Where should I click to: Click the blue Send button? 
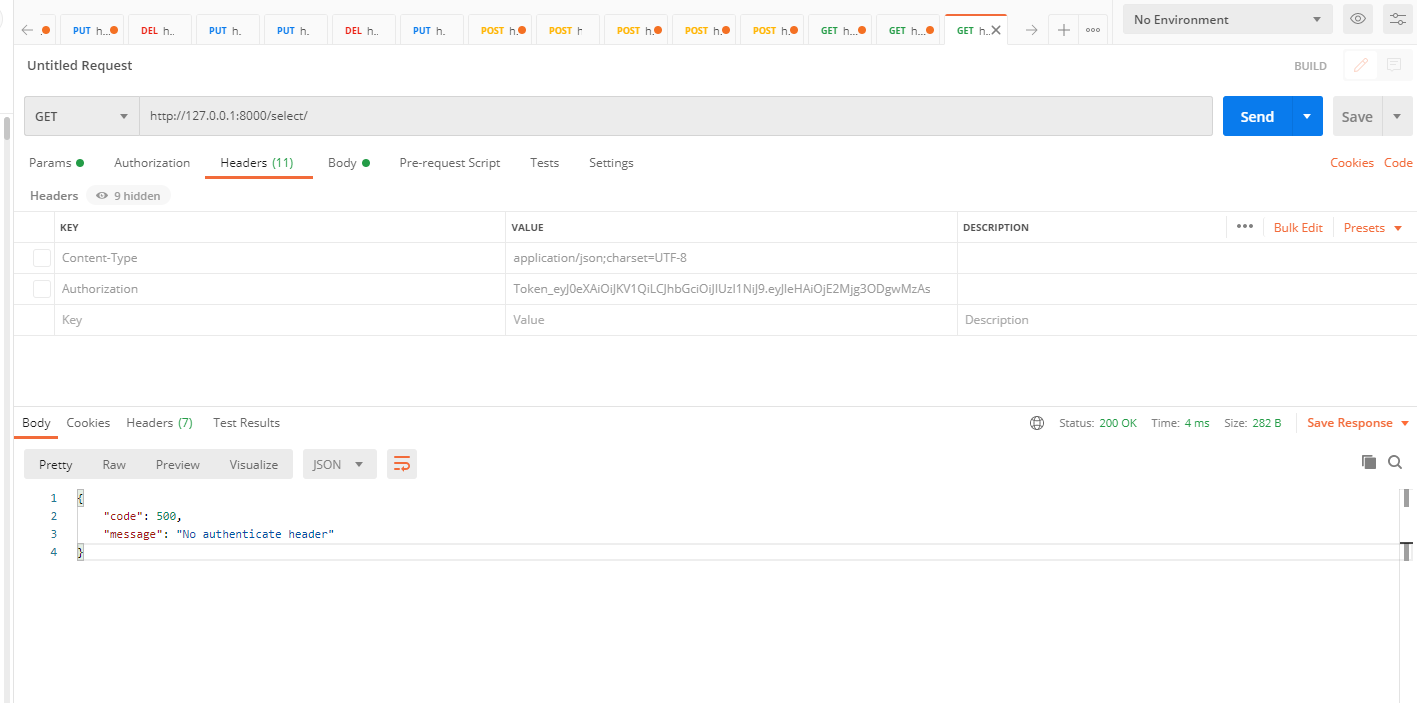(x=1257, y=116)
